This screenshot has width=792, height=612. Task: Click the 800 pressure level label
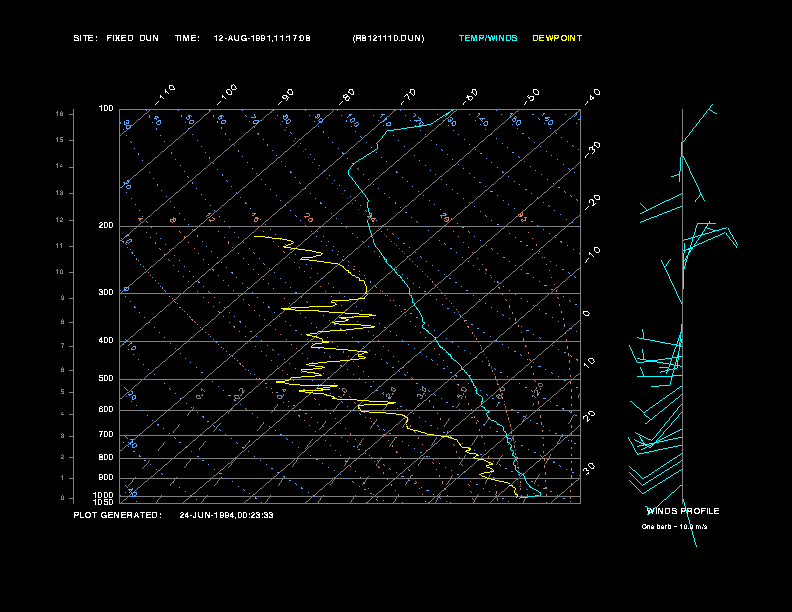pyautogui.click(x=106, y=457)
